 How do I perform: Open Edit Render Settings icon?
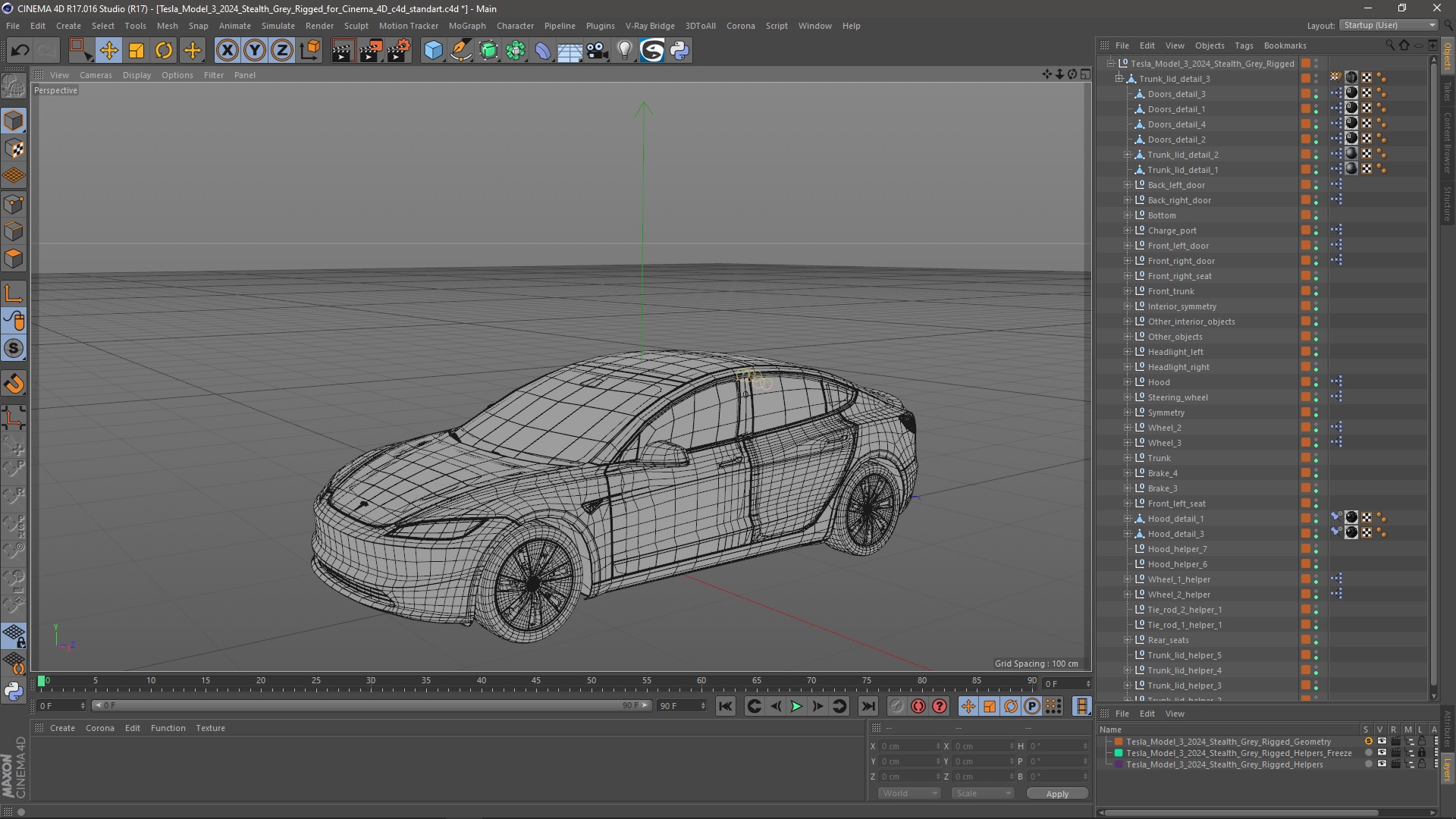pos(399,51)
